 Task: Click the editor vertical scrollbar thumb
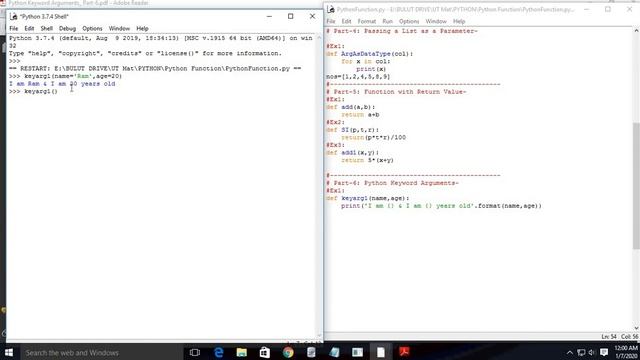click(636, 186)
